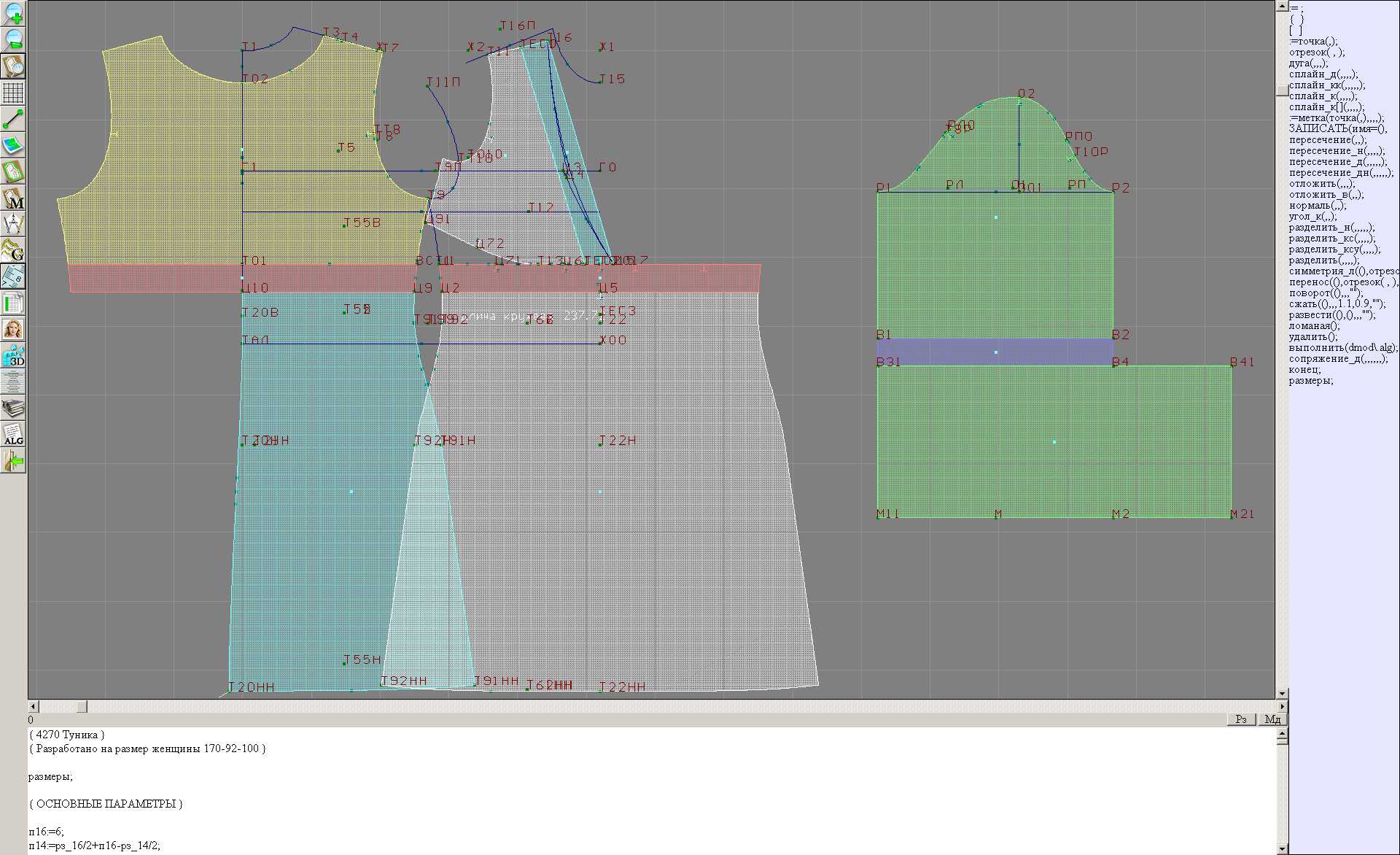Click the pattern pieces M icon
1400x855 pixels.
coord(13,198)
